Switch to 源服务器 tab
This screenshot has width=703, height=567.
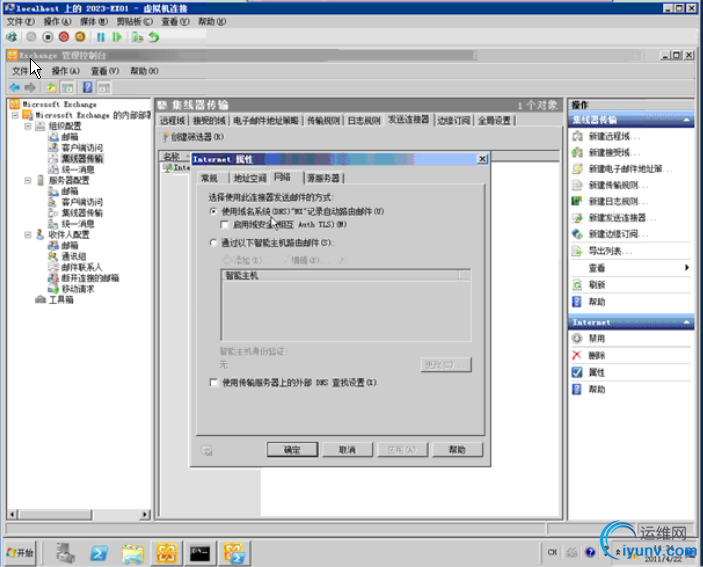coord(323,178)
